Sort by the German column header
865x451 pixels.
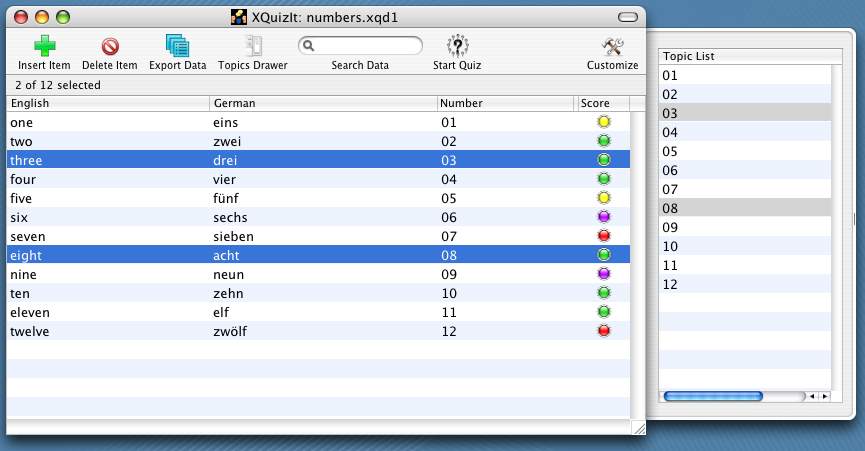323,103
